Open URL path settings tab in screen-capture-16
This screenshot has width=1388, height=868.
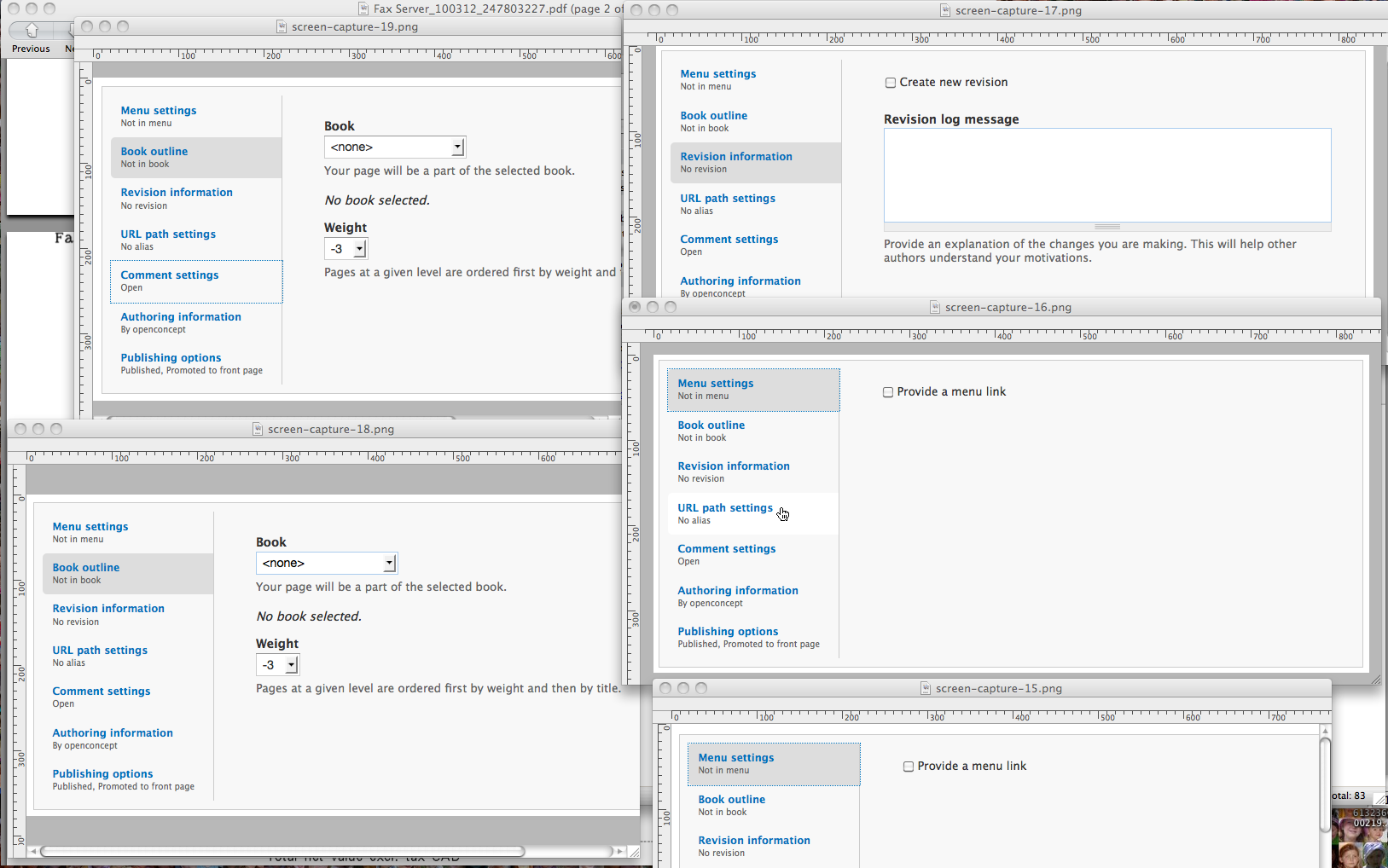pos(753,513)
